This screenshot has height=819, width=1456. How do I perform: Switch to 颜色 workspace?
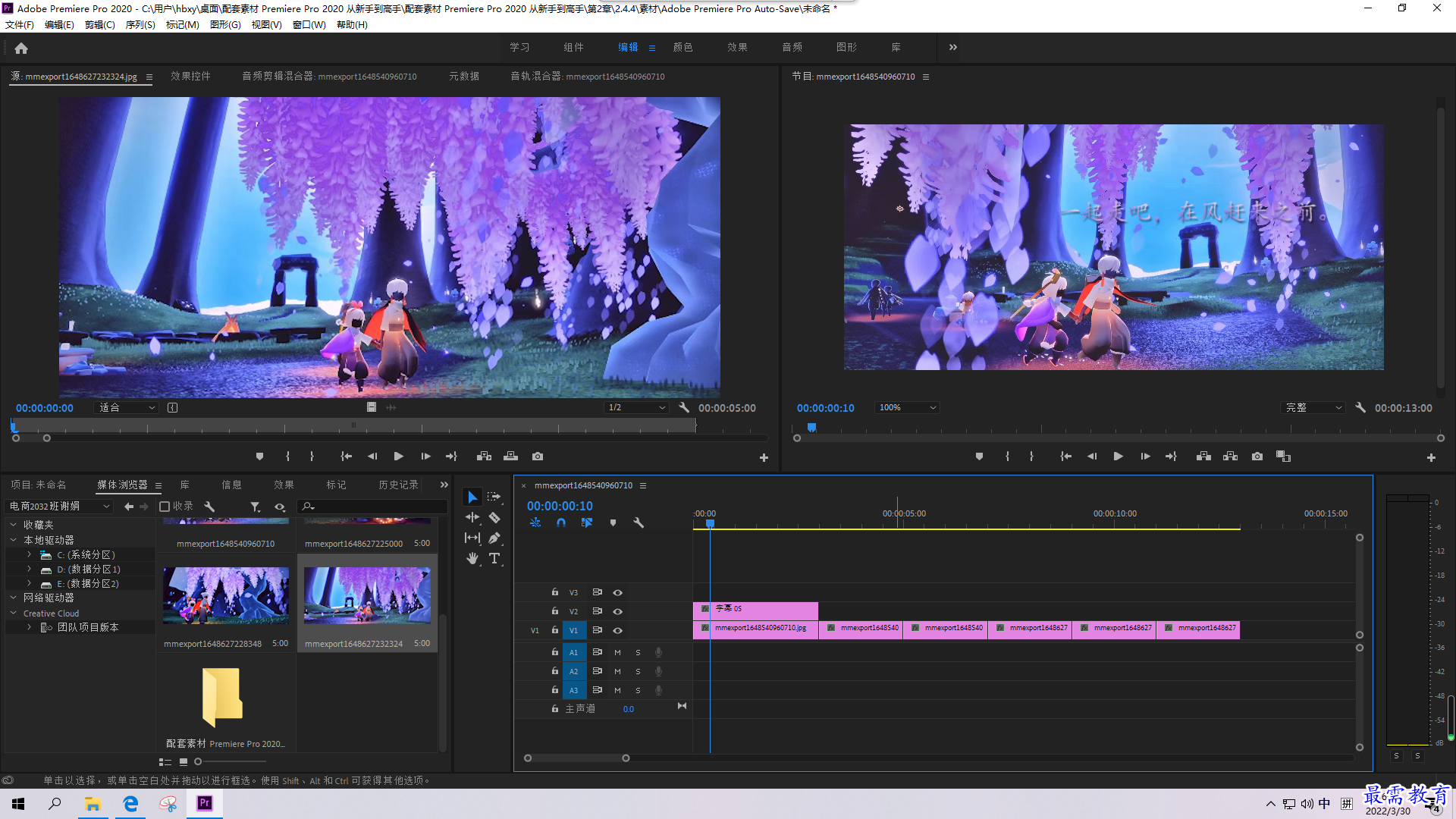pos(682,47)
